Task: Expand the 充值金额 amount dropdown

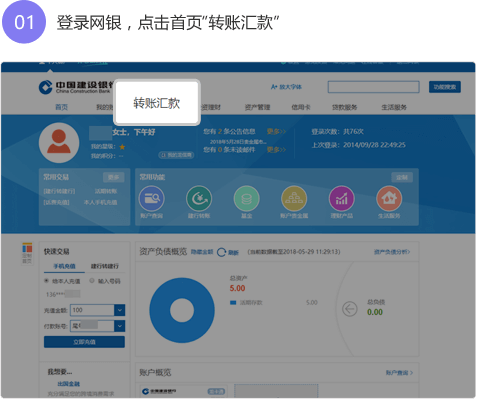Action: 120,310
